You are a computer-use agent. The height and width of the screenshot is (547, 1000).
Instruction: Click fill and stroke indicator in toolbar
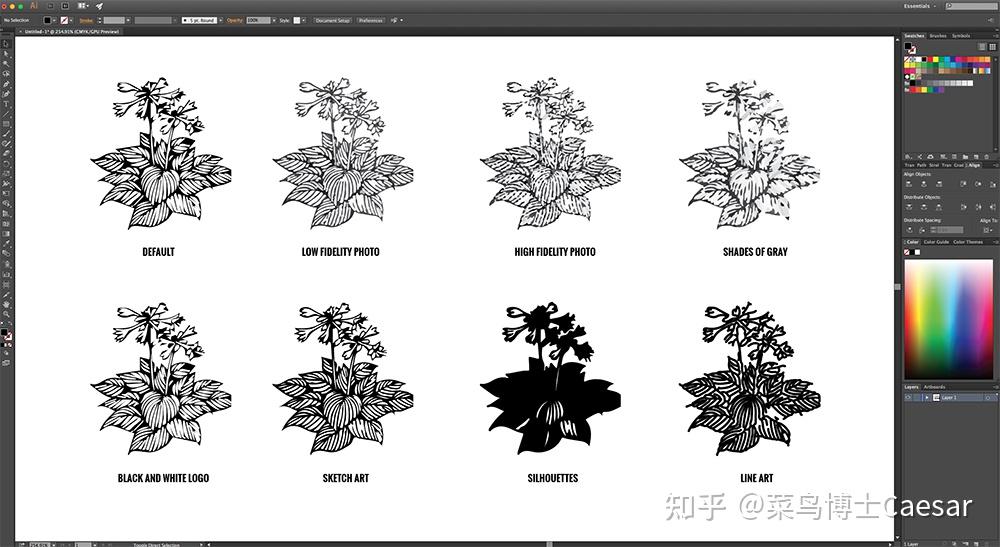(x=6, y=334)
